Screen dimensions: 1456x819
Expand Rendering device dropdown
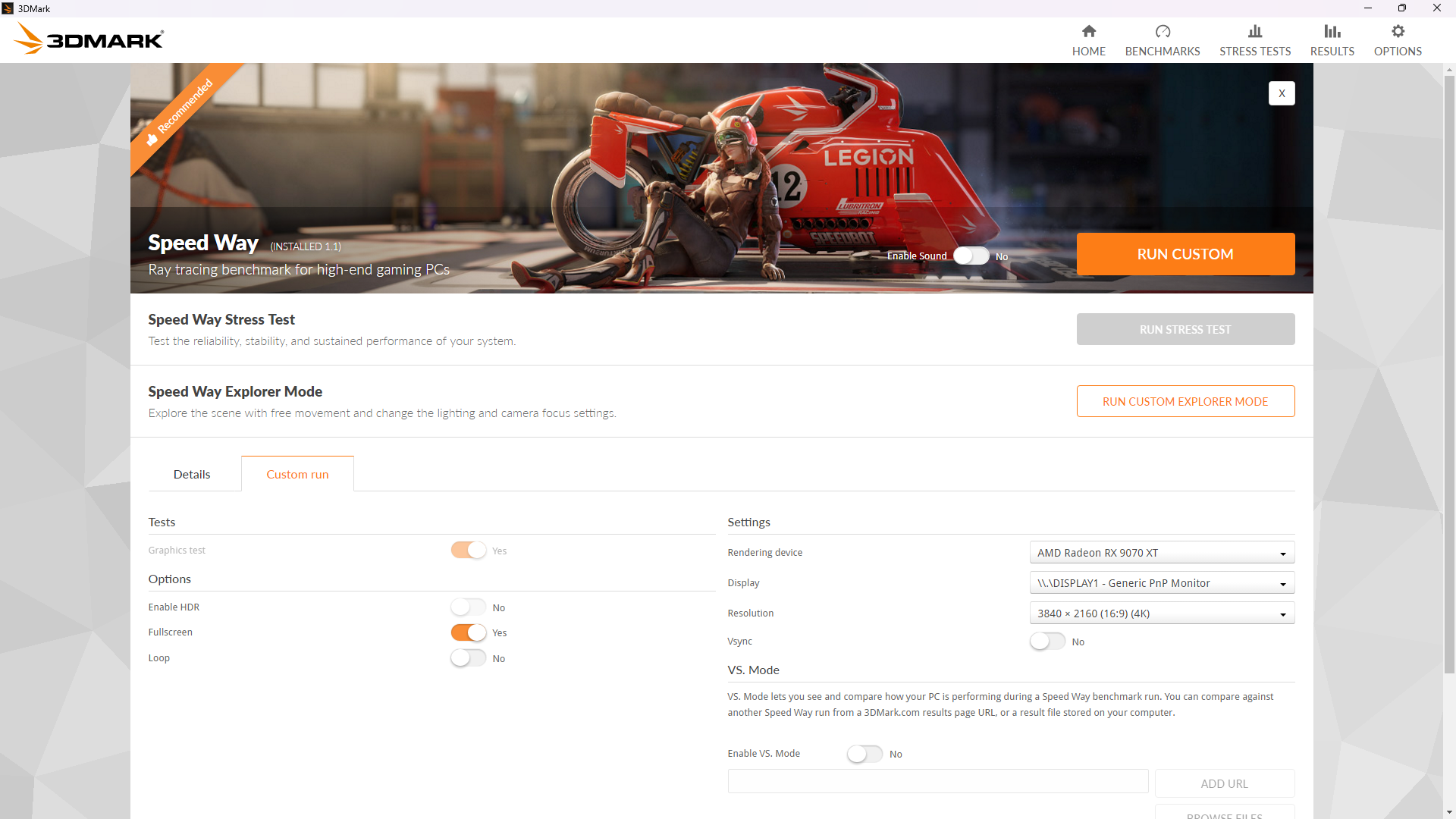click(x=1161, y=553)
